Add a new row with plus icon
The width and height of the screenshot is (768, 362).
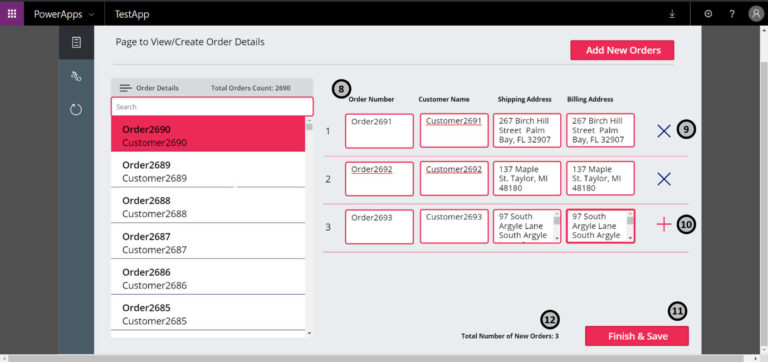(664, 224)
